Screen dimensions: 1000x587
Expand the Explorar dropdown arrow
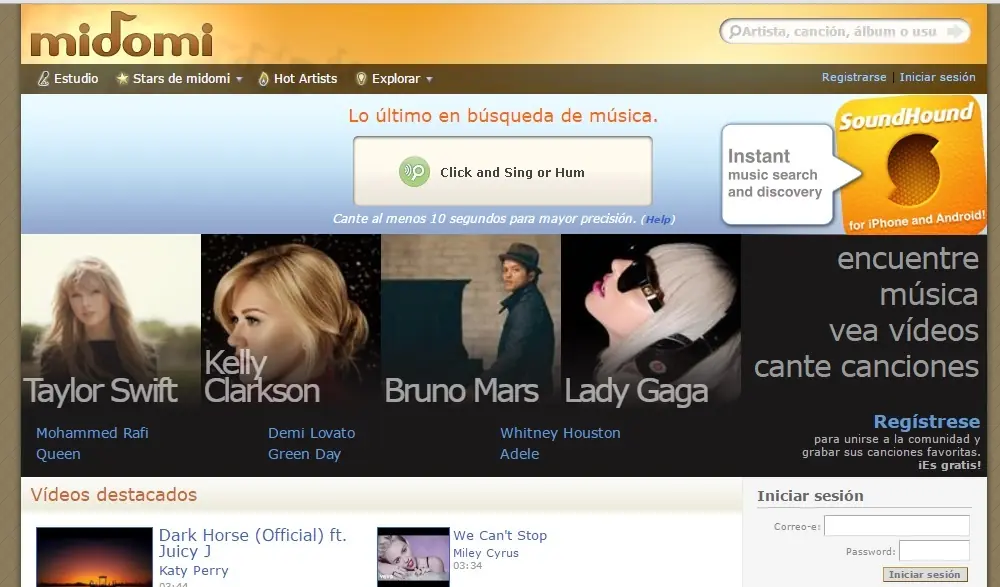click(429, 79)
